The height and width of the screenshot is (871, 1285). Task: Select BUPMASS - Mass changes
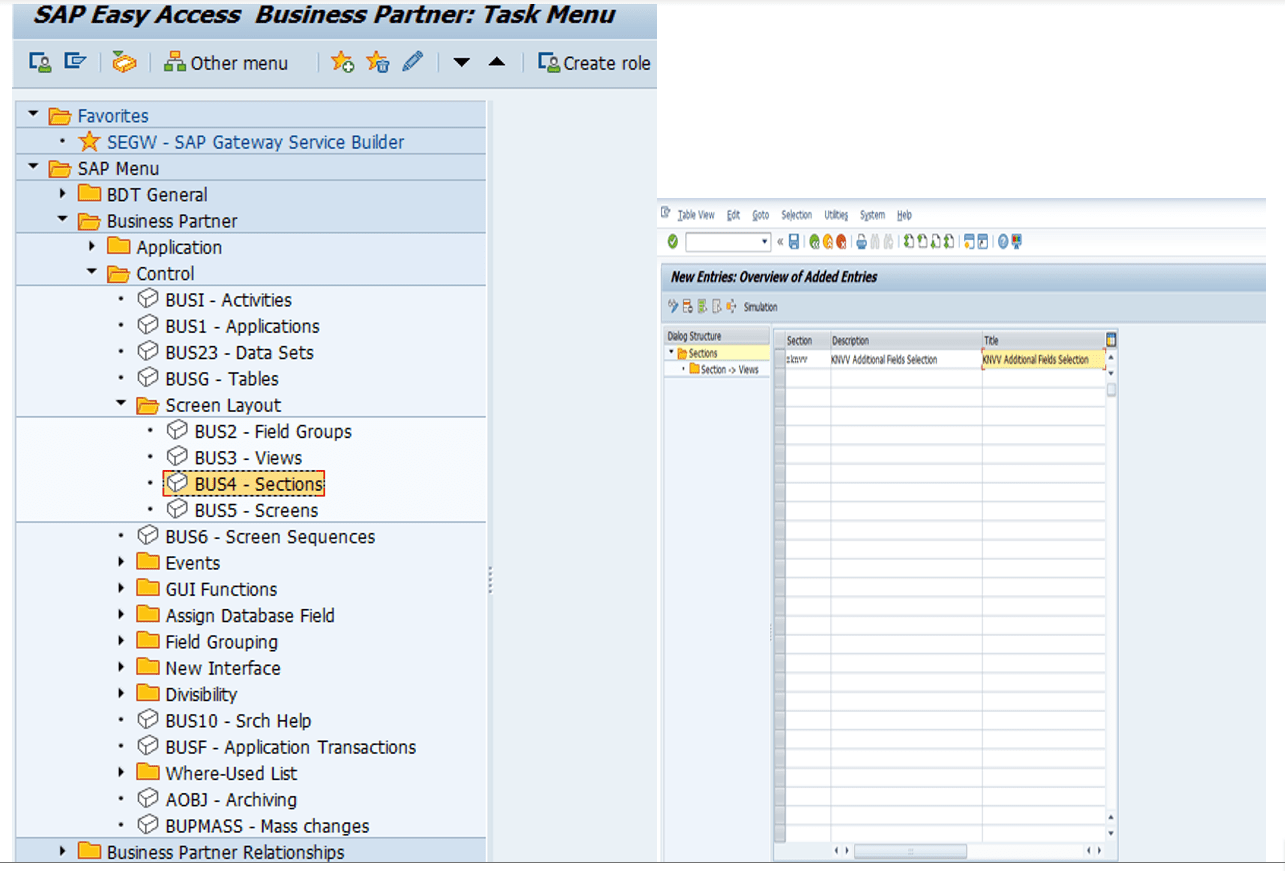point(267,825)
